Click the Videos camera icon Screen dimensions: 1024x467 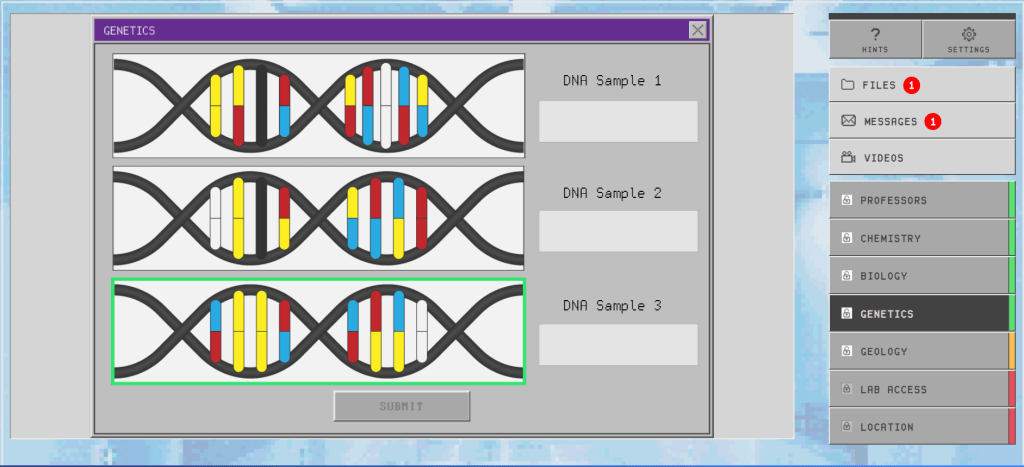(x=848, y=158)
